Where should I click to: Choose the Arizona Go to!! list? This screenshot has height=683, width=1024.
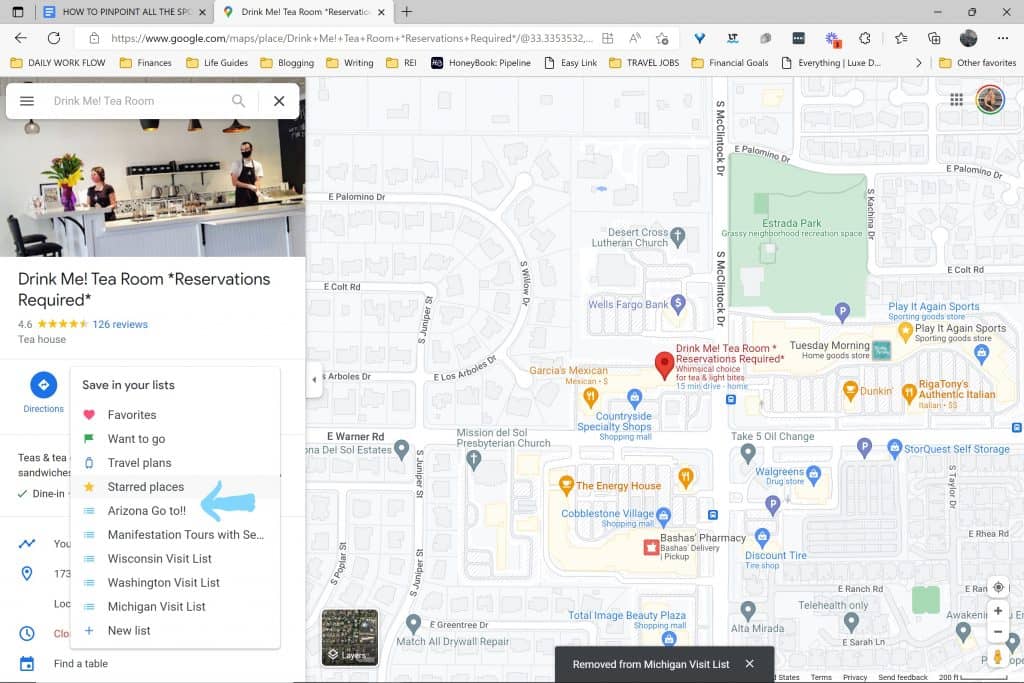[174, 511]
